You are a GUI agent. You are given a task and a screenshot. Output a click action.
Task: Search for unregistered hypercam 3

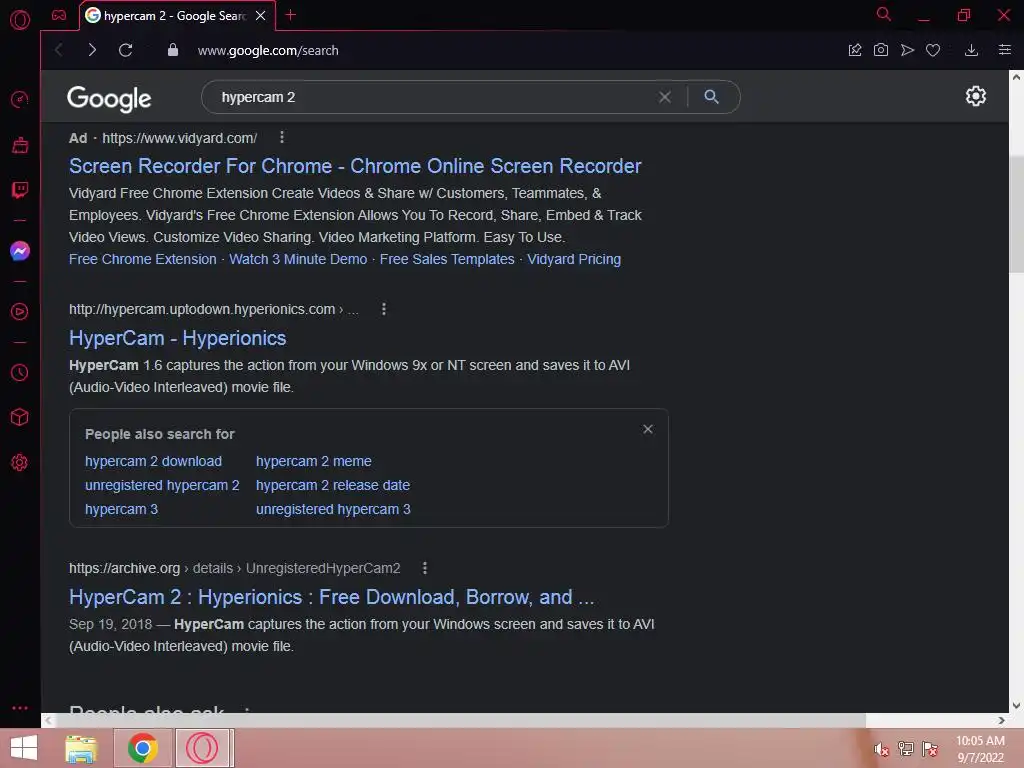click(x=333, y=509)
